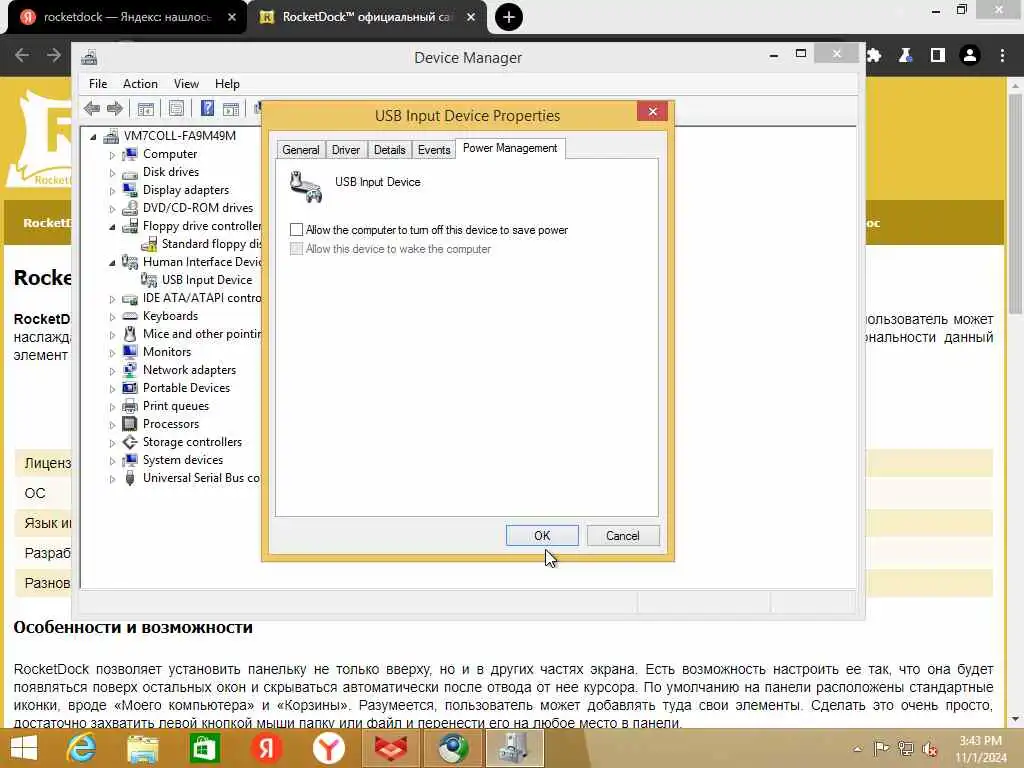Collapse Floppy drive controllers node
1024x768 pixels.
point(112,227)
